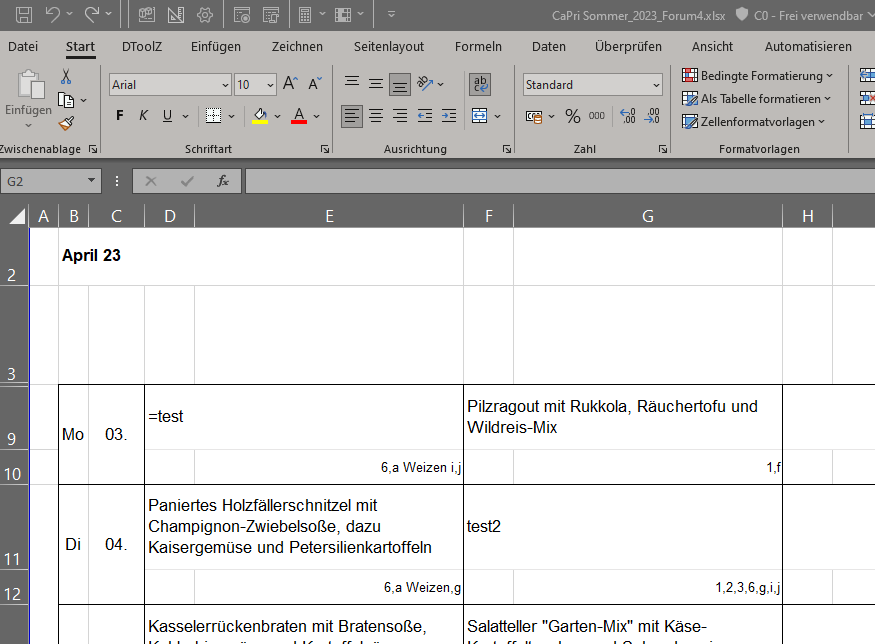Increase the font size with the larger A
The height and width of the screenshot is (644, 875).
(x=290, y=84)
